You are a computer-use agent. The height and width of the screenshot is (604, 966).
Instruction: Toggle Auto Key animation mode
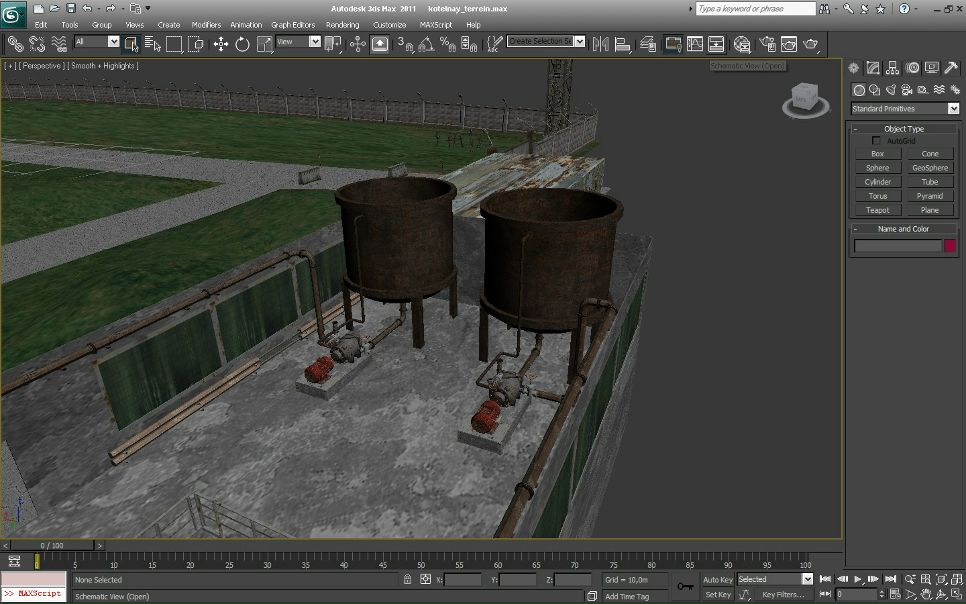(717, 579)
